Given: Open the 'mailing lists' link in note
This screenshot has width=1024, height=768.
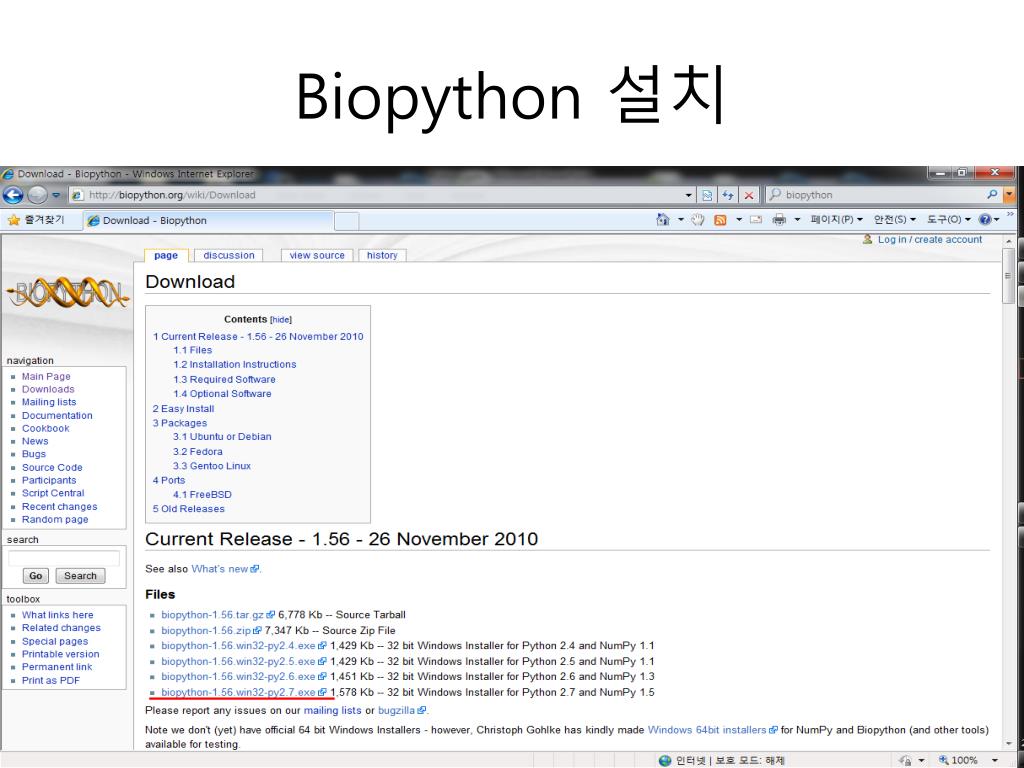Looking at the screenshot, I should pyautogui.click(x=332, y=711).
